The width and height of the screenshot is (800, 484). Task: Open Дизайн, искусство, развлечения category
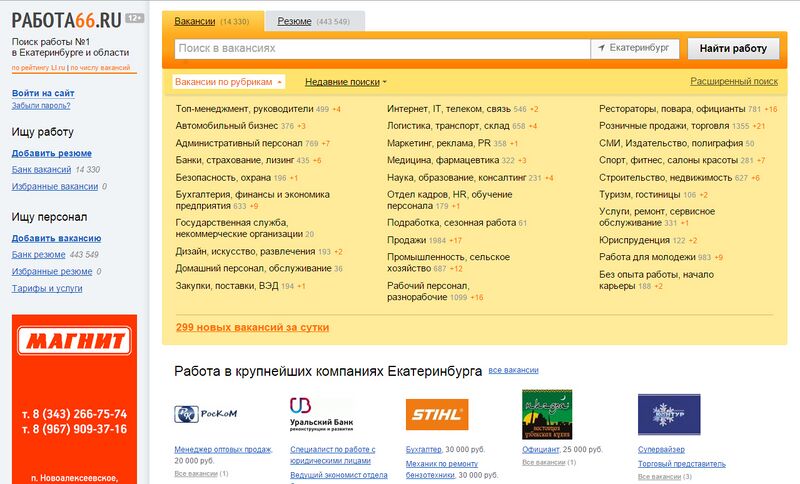tap(245, 251)
